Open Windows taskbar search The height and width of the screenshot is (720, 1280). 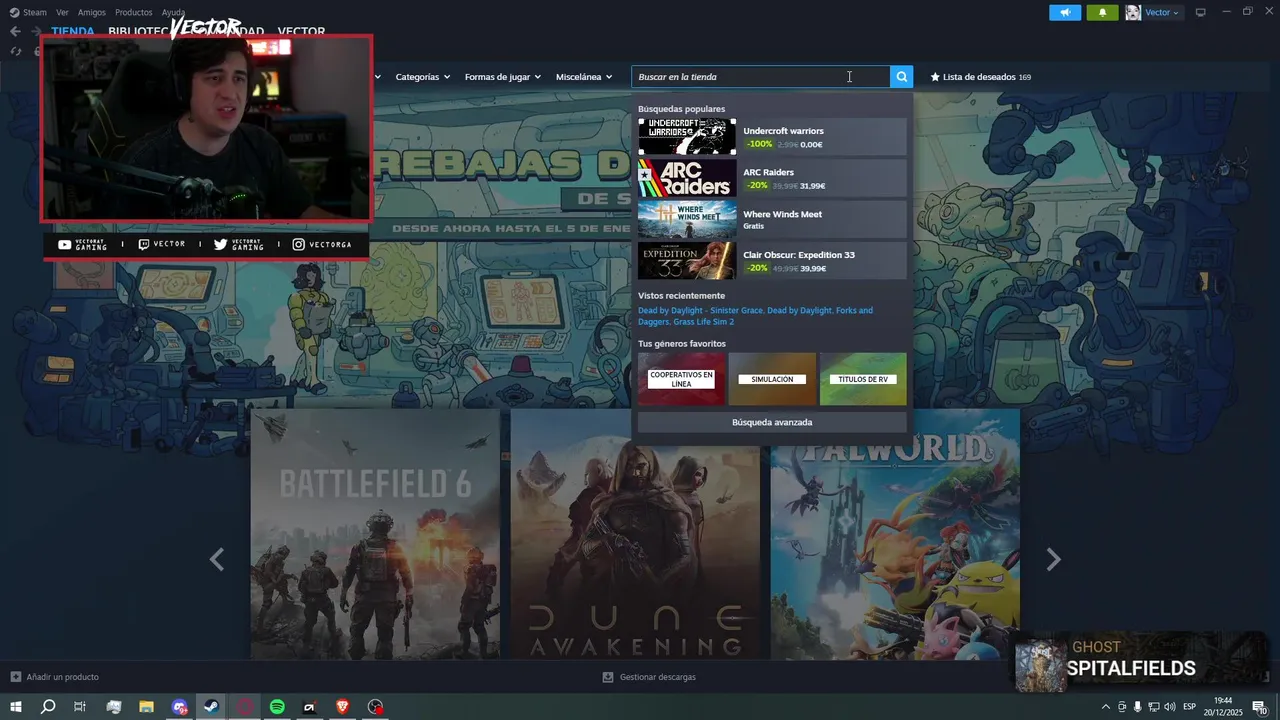coord(47,707)
